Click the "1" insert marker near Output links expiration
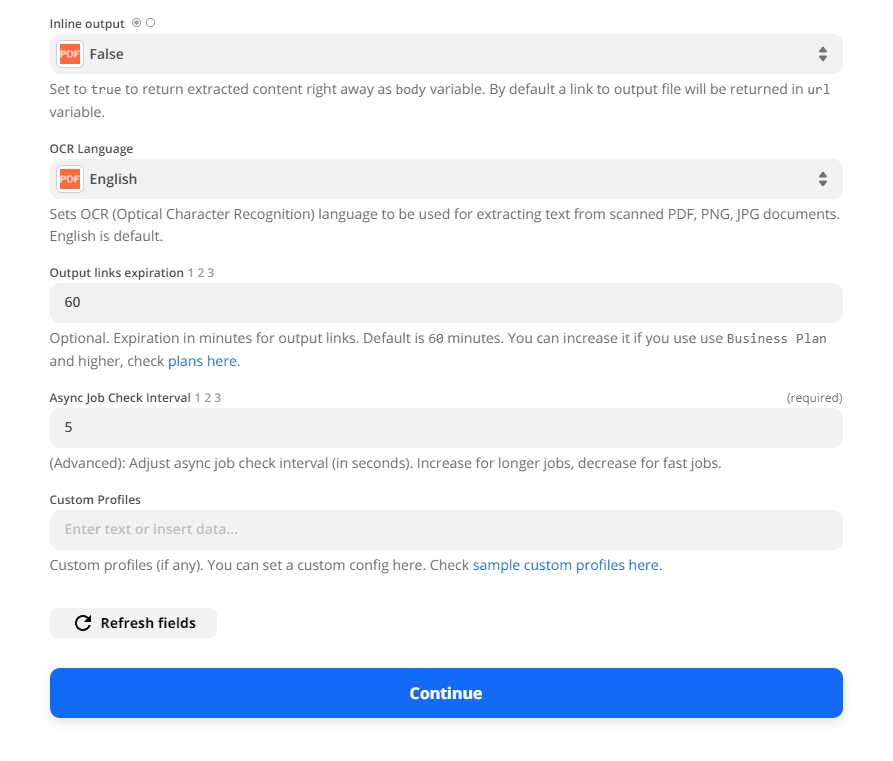 pyautogui.click(x=191, y=271)
